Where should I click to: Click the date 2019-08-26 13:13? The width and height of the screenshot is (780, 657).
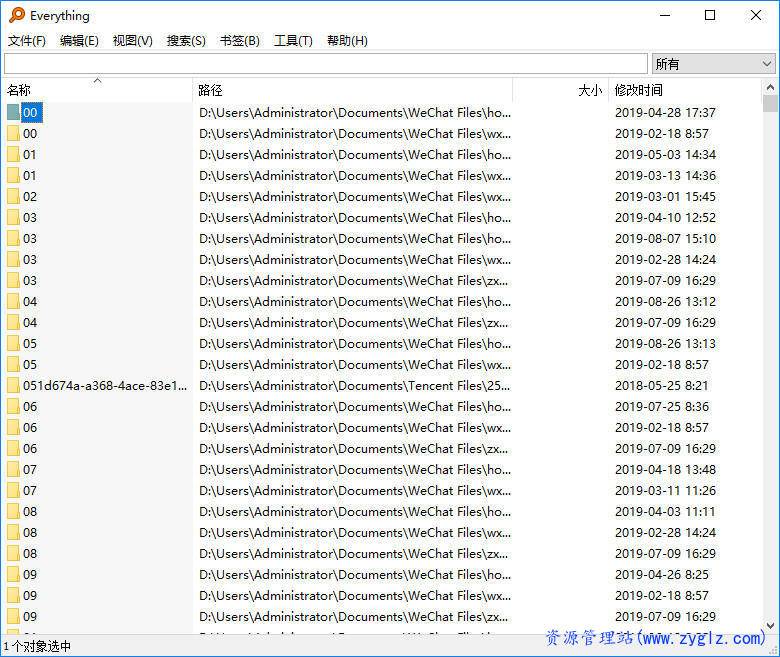click(x=665, y=344)
